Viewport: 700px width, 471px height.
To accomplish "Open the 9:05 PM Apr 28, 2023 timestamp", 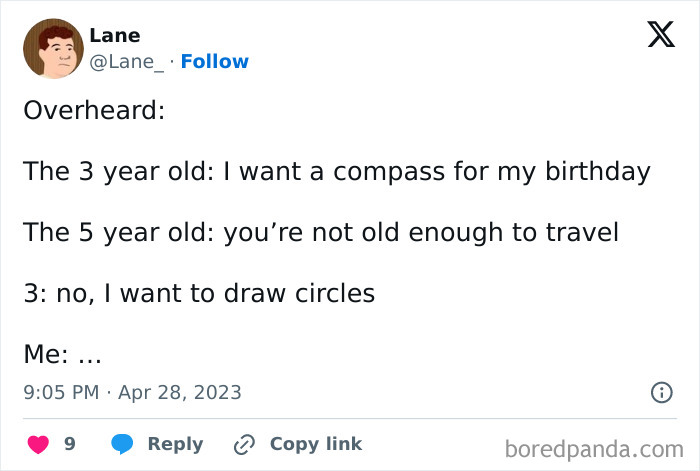I will [132, 392].
